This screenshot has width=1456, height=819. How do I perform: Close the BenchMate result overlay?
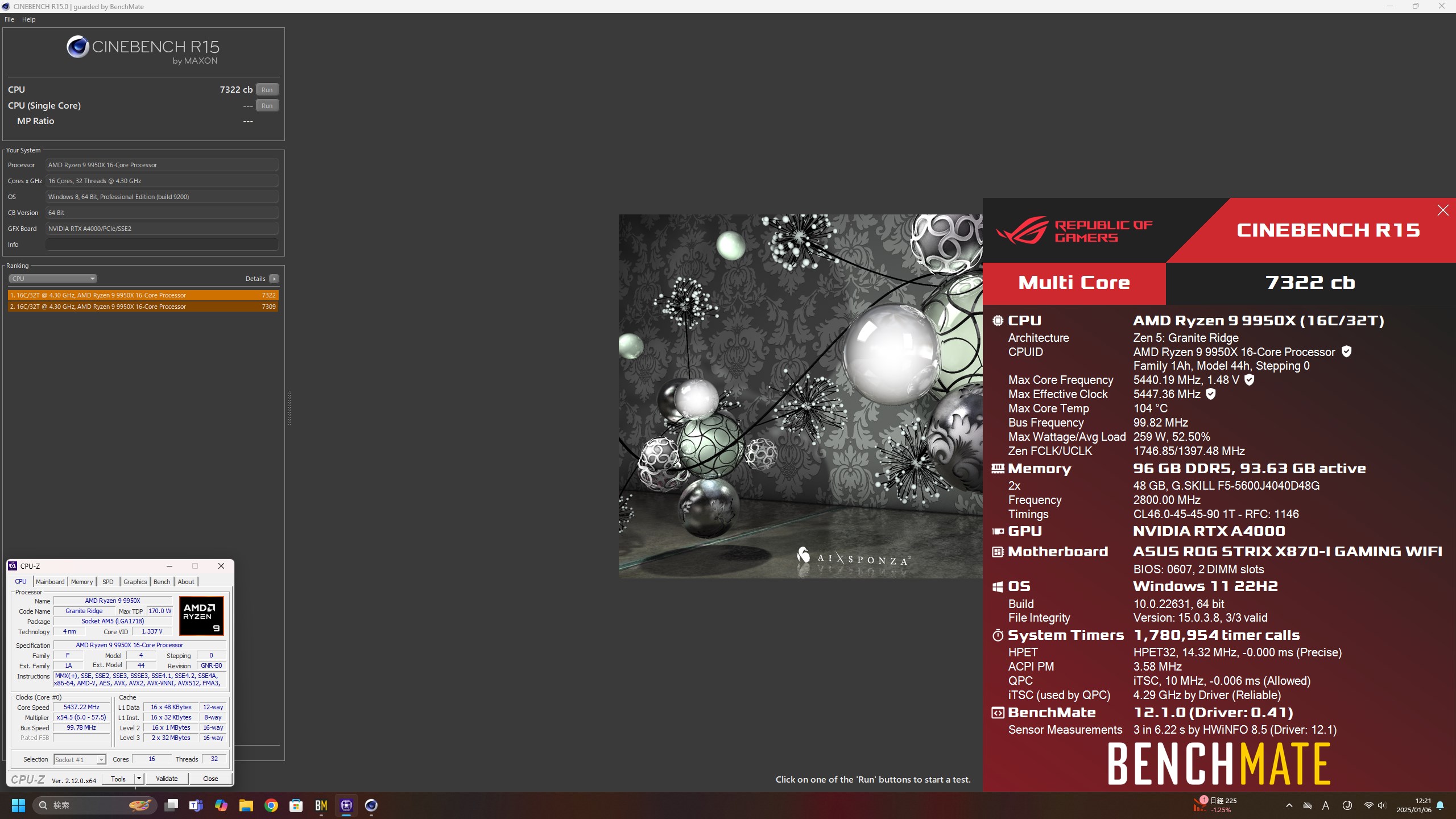pos(1443,210)
